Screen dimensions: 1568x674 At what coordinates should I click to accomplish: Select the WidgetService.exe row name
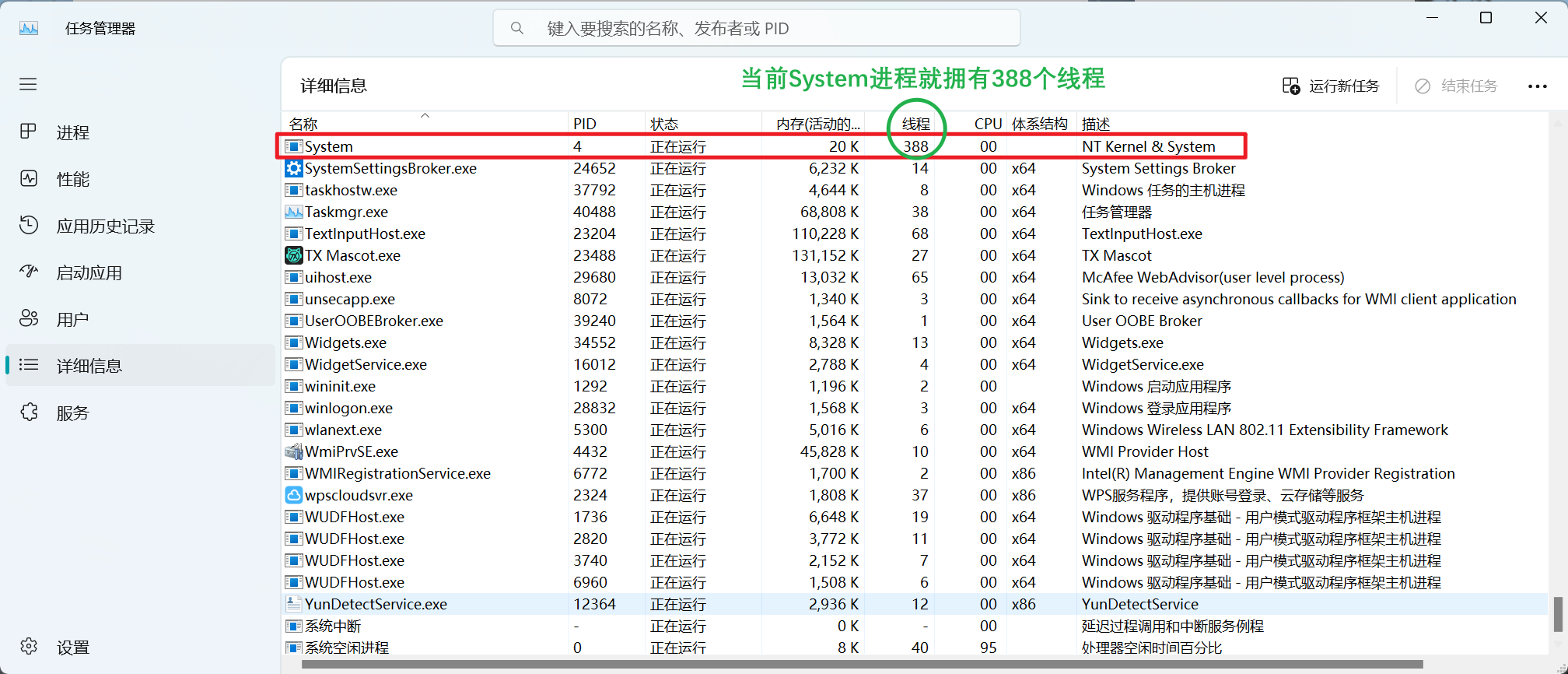click(x=366, y=364)
